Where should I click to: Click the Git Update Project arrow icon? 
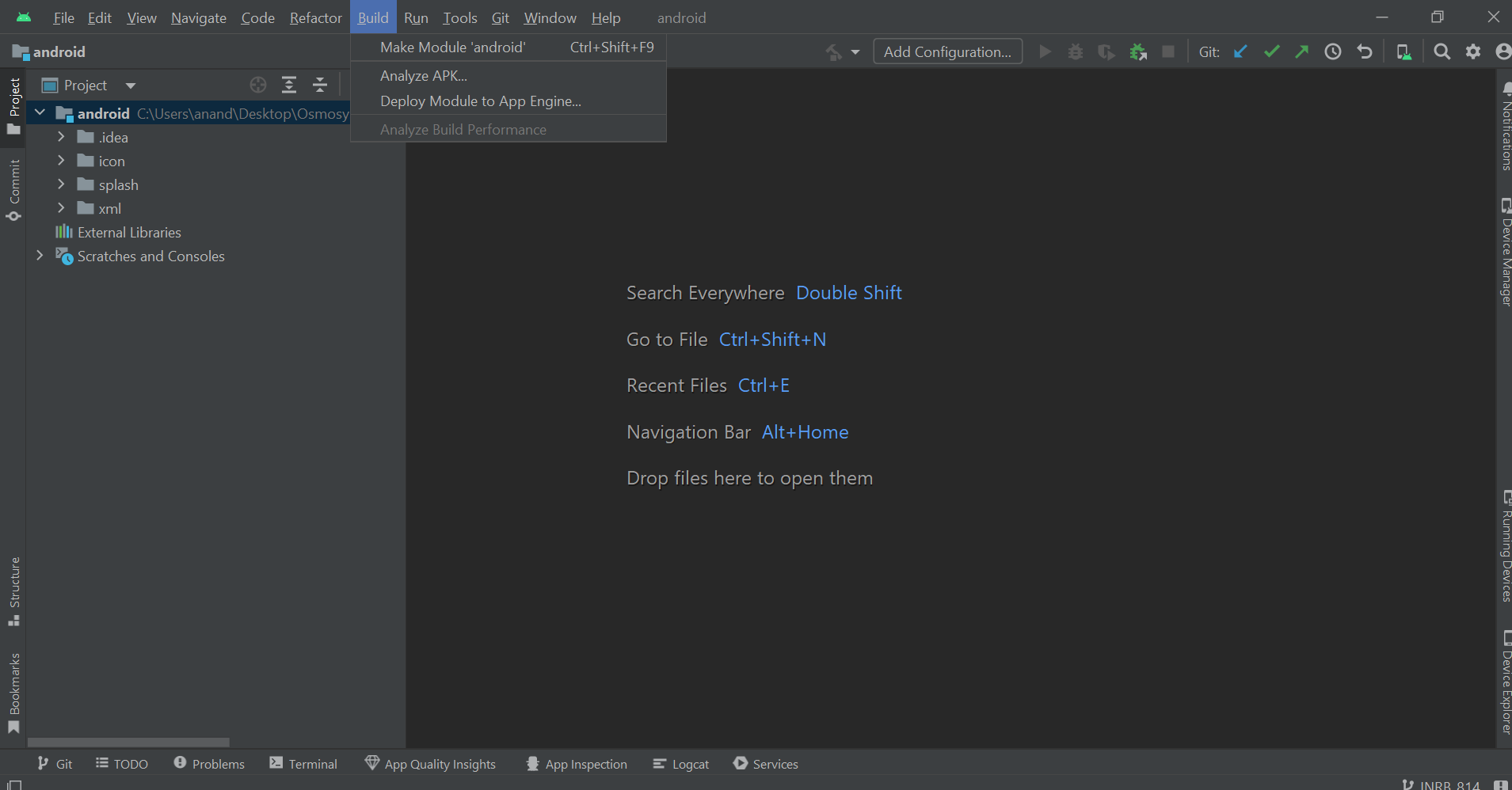pyautogui.click(x=1240, y=51)
